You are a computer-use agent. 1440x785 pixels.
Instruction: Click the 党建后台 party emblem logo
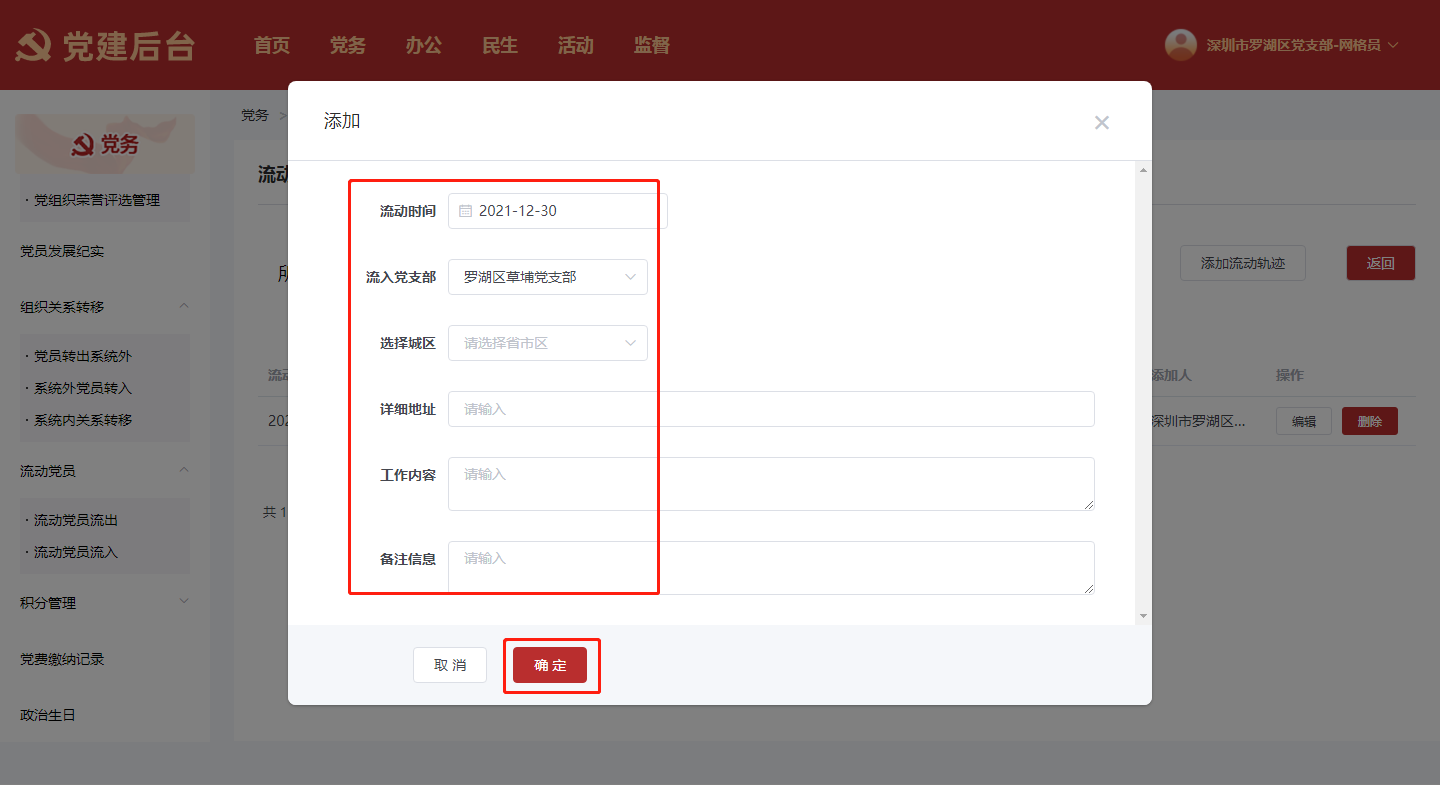[x=34, y=46]
